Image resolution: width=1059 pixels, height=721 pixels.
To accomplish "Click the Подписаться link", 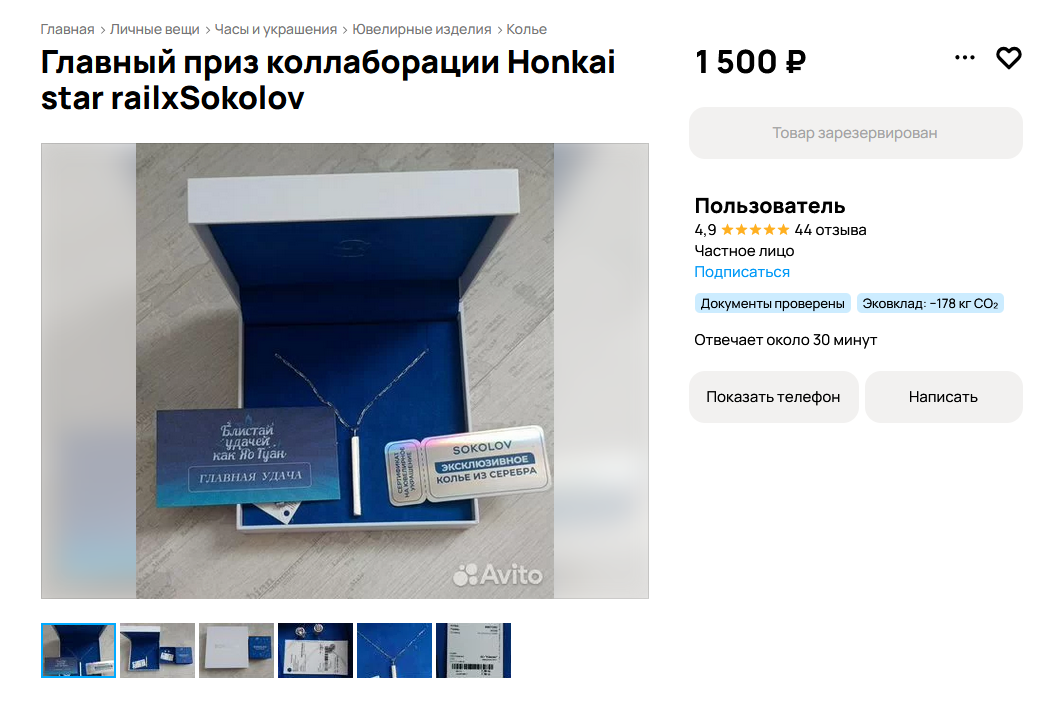I will click(x=742, y=271).
